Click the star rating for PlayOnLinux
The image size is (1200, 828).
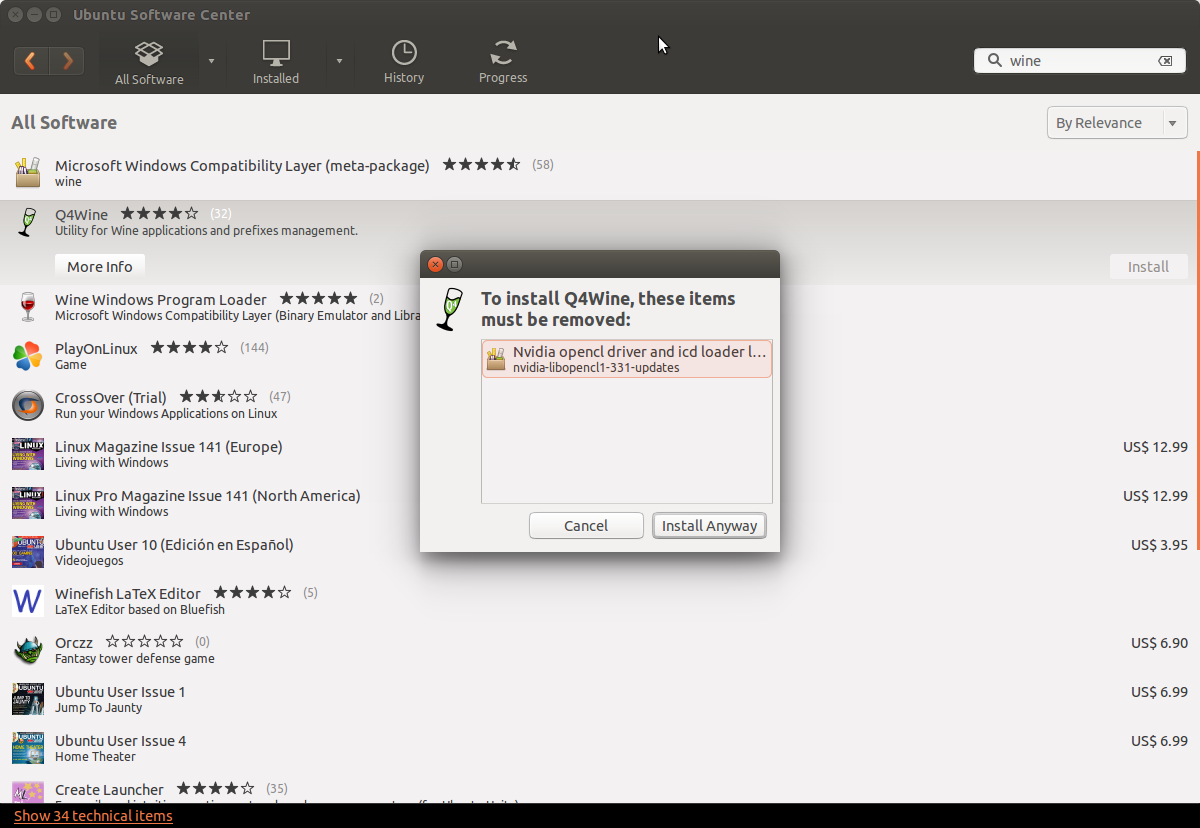[x=189, y=348]
